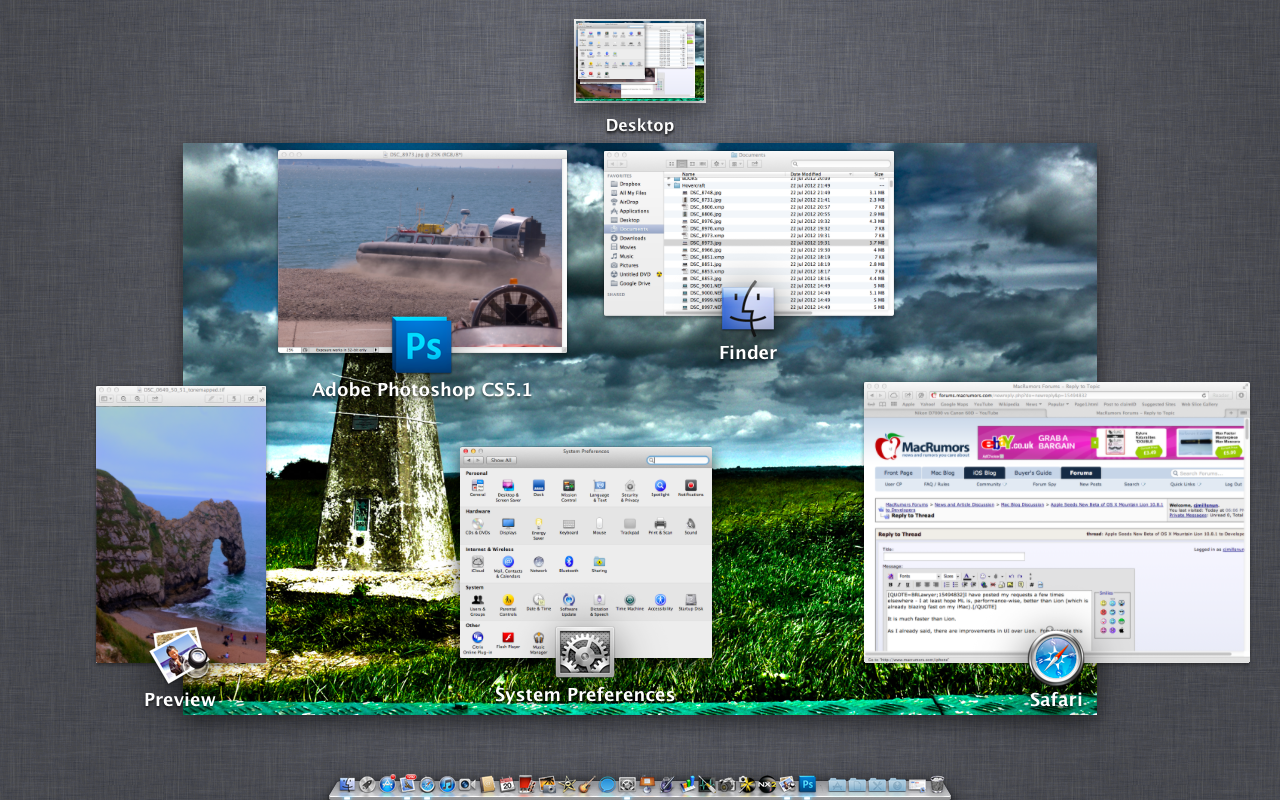Image resolution: width=1280 pixels, height=800 pixels.
Task: Select DSC_8748.jpg file row in Finder
Action: (776, 192)
